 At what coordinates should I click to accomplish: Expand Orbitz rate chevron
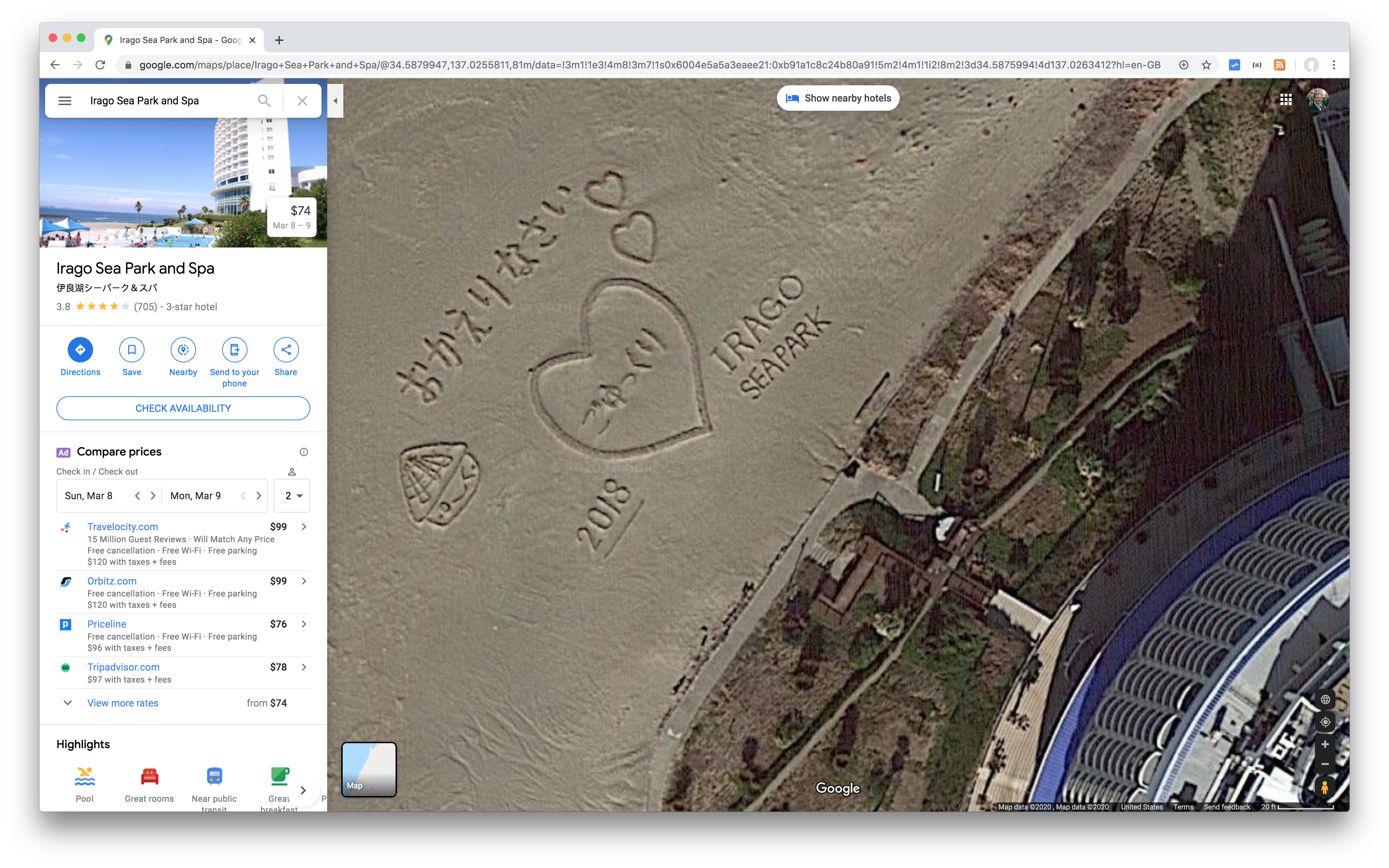point(304,581)
